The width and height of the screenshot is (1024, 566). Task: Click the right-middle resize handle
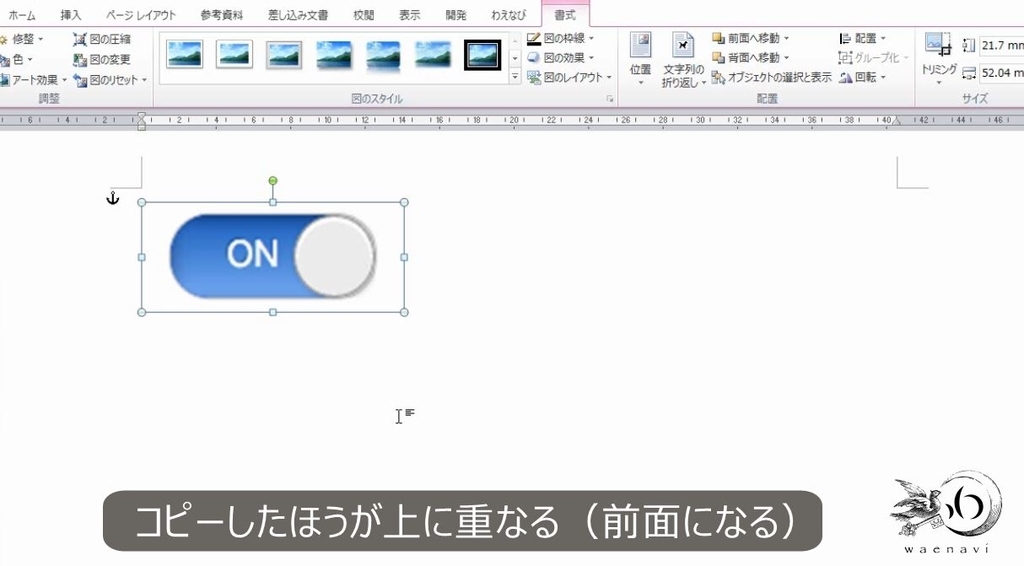404,257
